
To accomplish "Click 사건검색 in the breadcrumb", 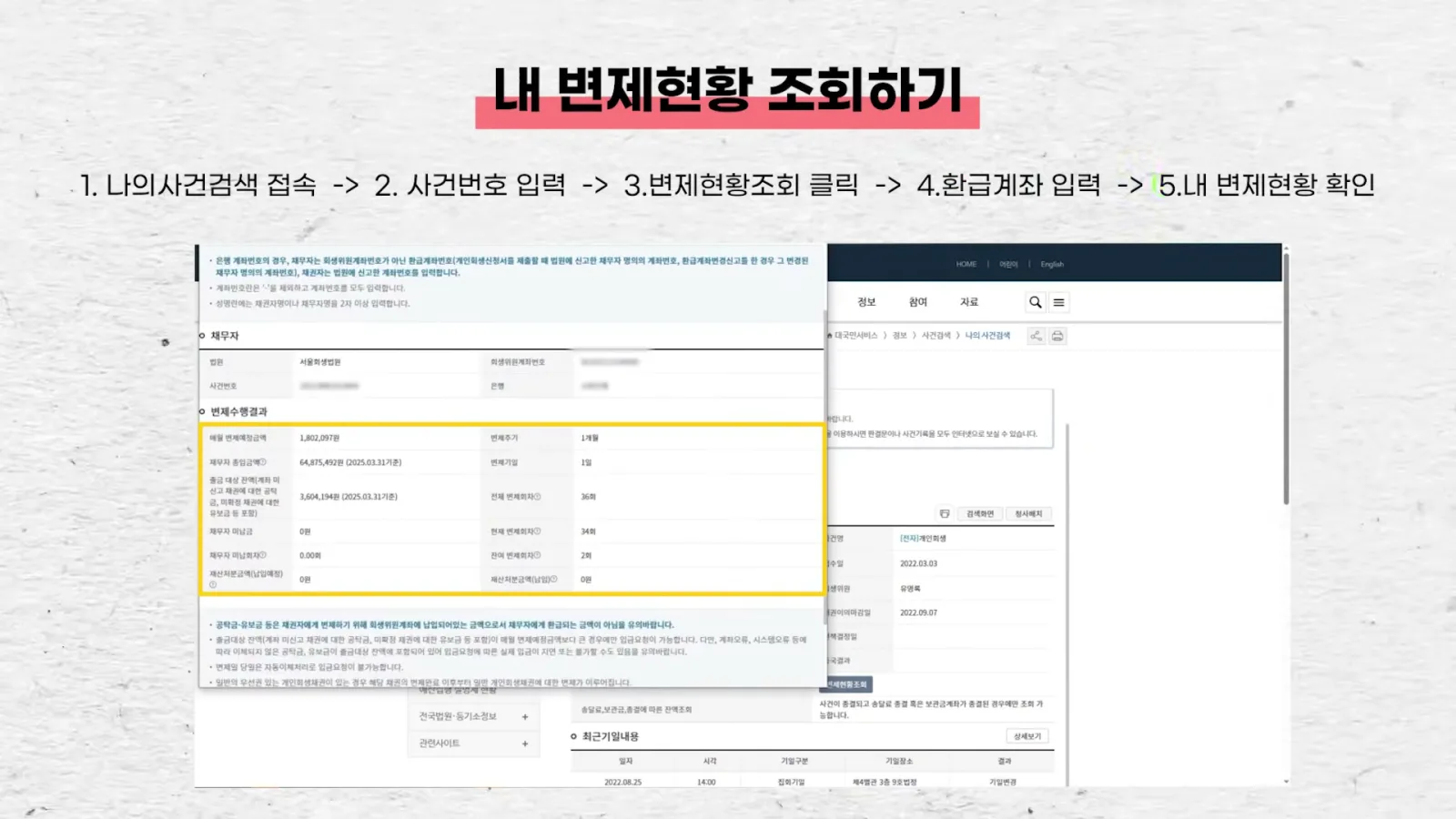I will (936, 336).
